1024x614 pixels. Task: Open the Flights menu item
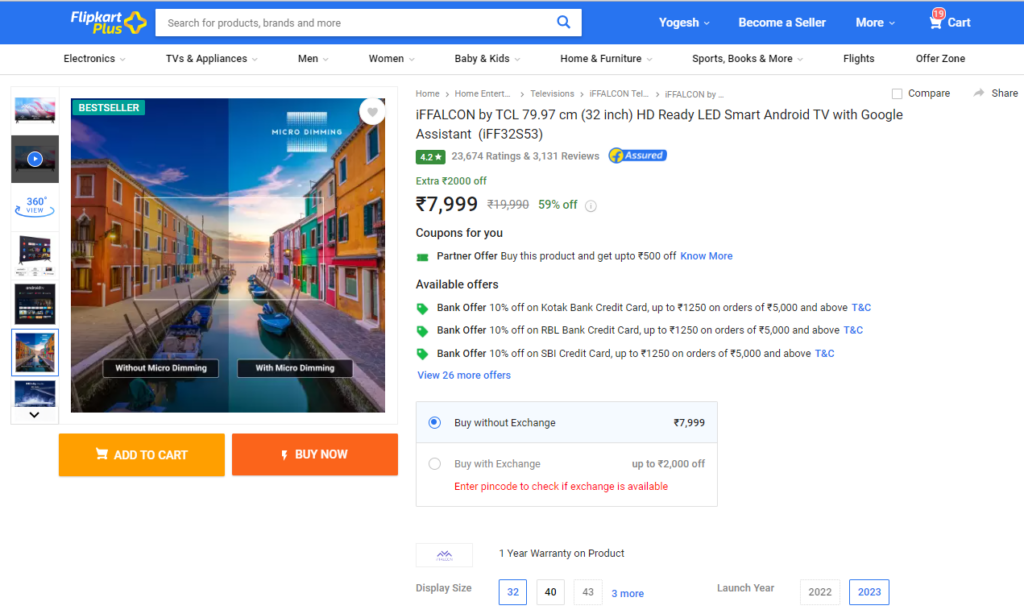click(x=858, y=59)
